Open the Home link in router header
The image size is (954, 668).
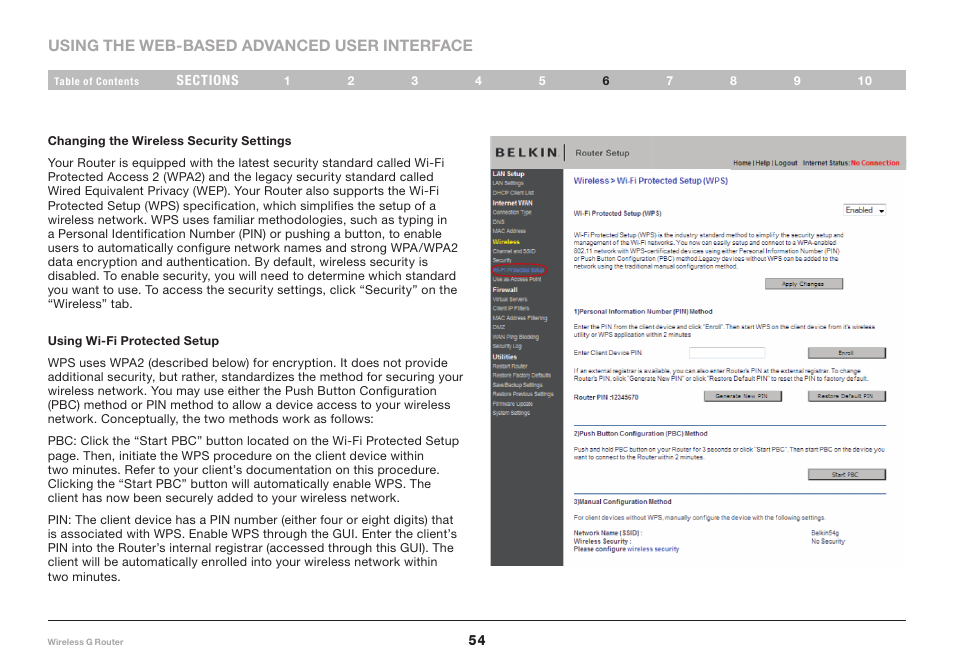tap(742, 163)
